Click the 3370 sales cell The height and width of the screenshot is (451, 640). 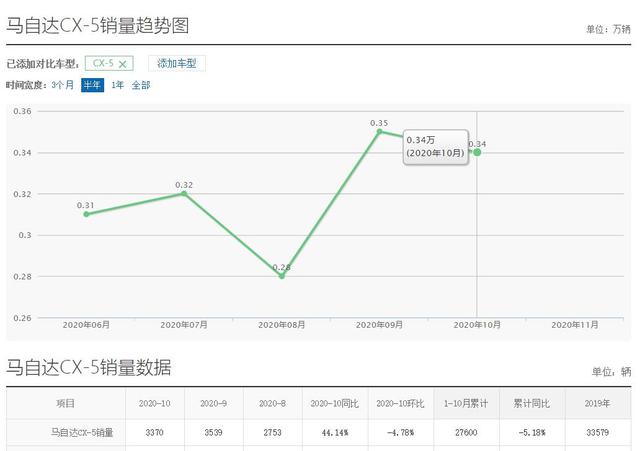(x=155, y=432)
